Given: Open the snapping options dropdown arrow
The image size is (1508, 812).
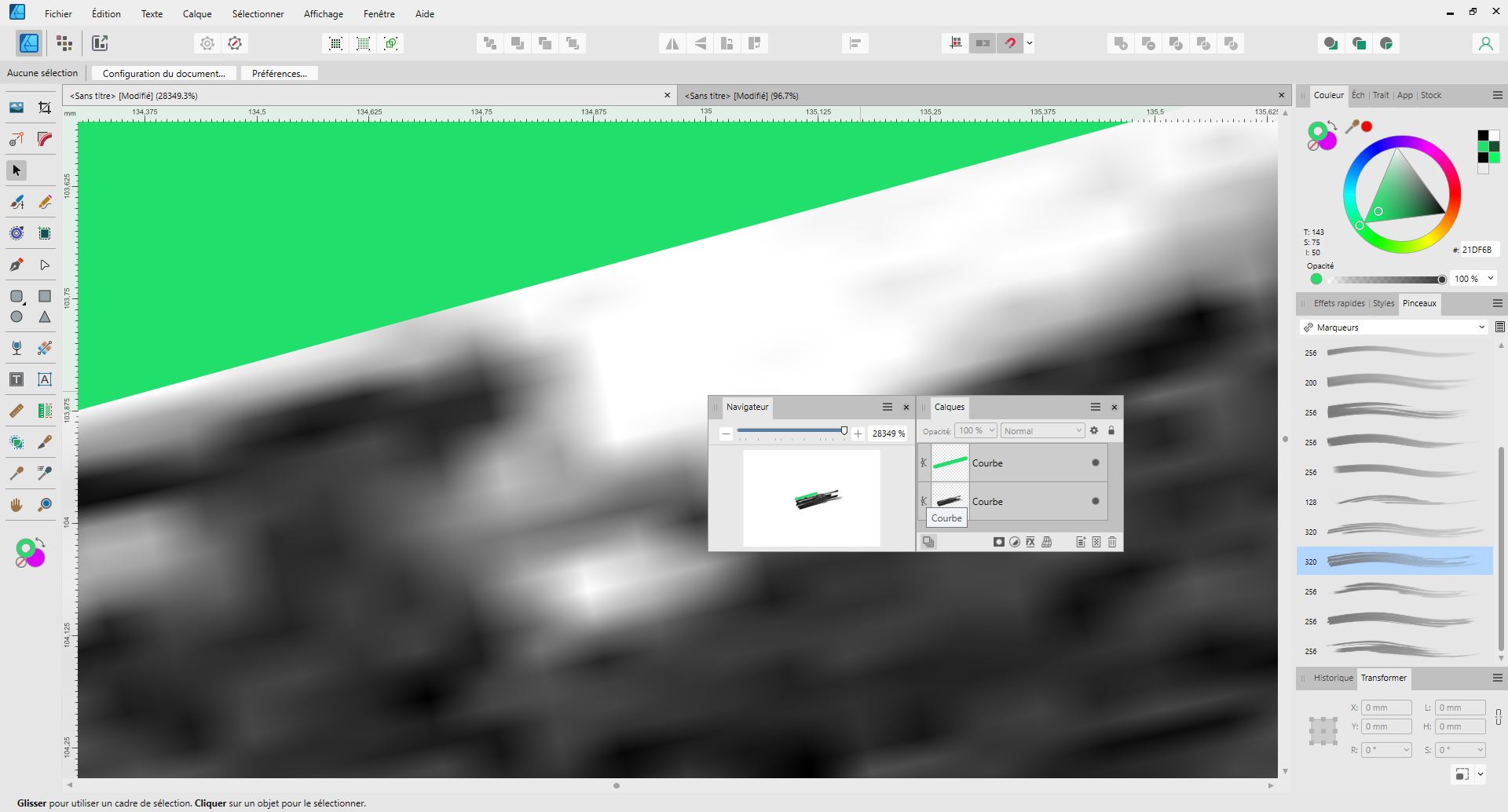Looking at the screenshot, I should pyautogui.click(x=1030, y=43).
